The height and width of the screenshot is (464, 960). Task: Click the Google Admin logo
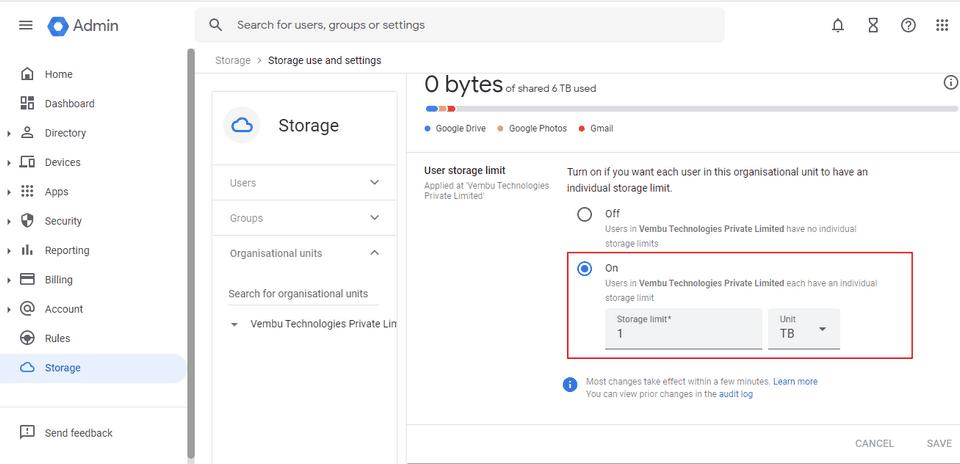click(84, 25)
